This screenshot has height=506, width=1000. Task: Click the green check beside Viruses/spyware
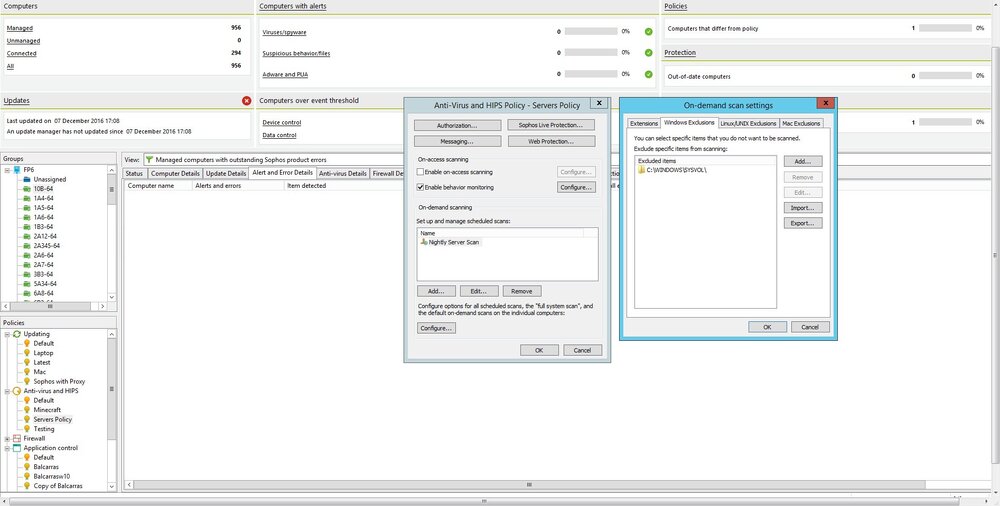click(649, 32)
